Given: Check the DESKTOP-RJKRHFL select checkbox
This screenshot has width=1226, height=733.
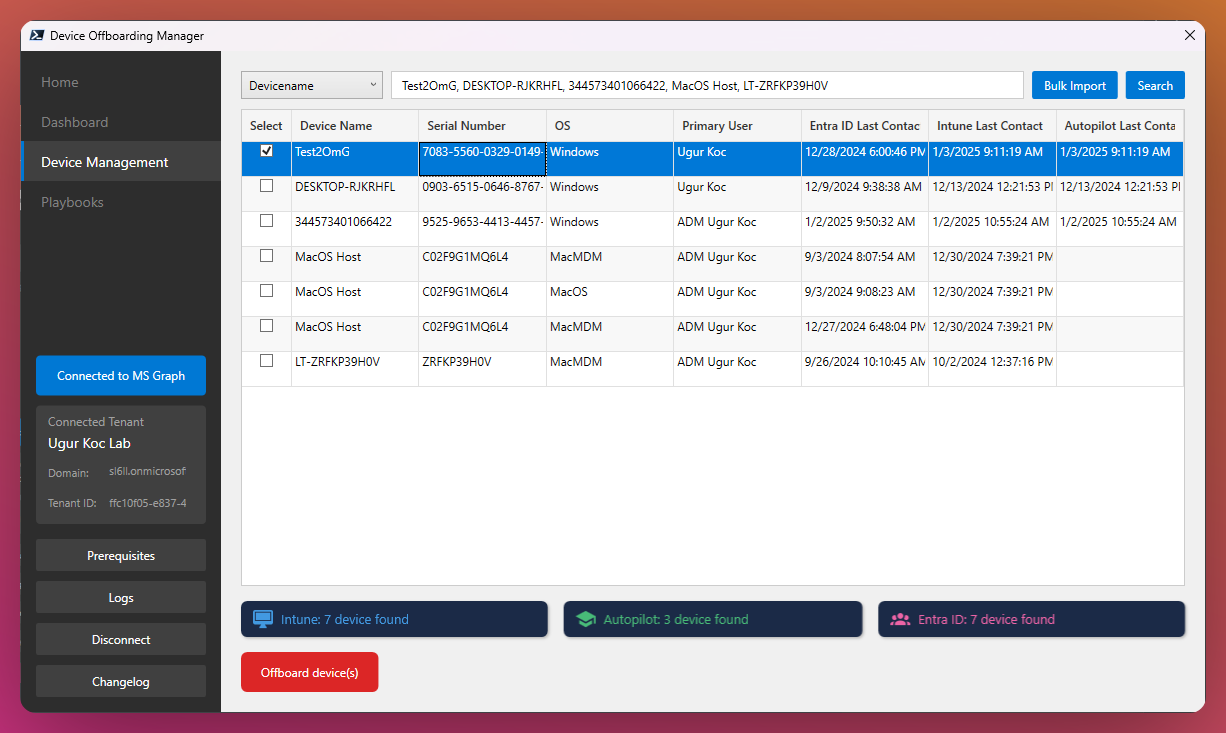Looking at the screenshot, I should coord(266,186).
